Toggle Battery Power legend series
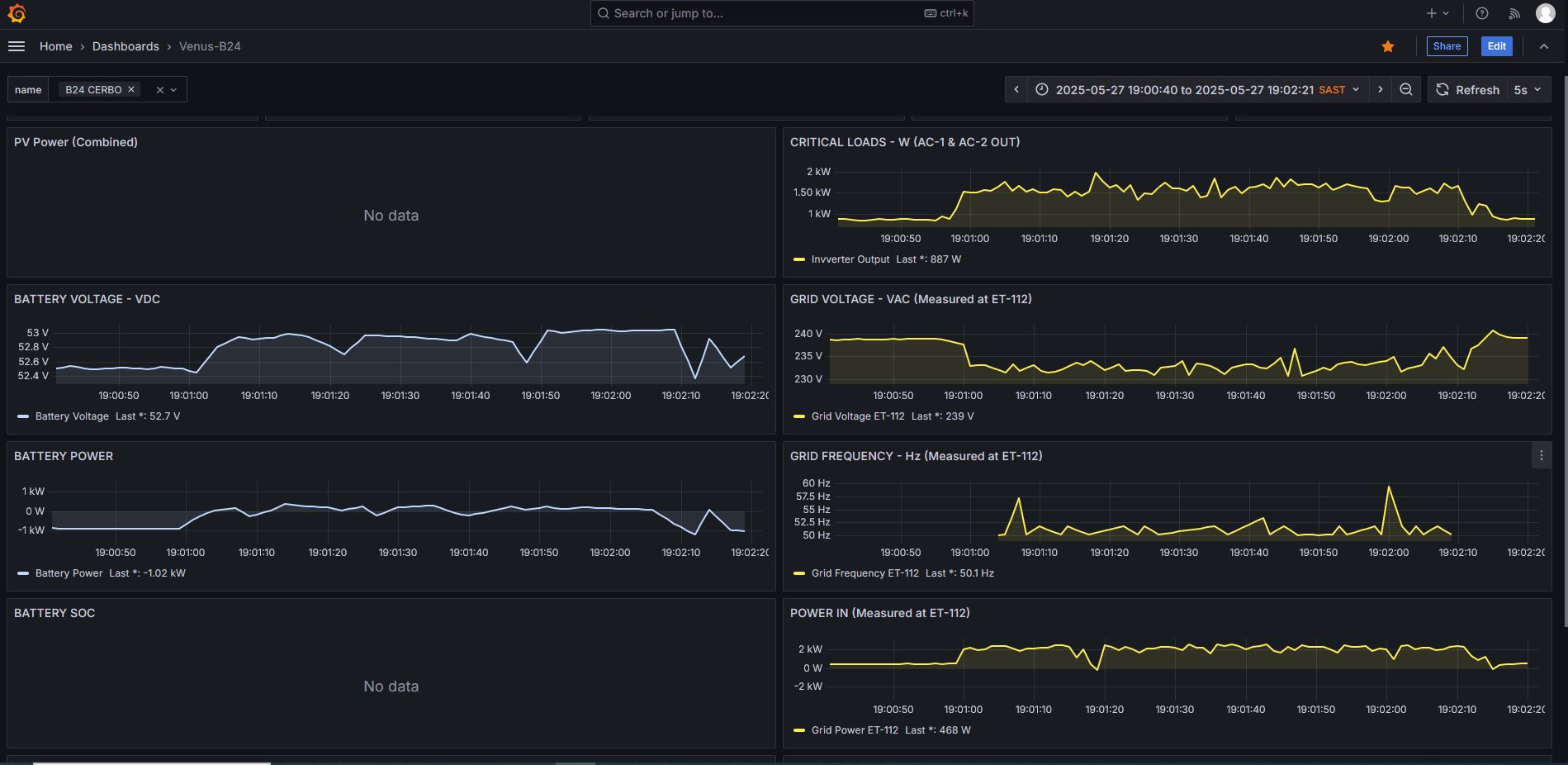This screenshot has width=1568, height=765. pos(69,573)
